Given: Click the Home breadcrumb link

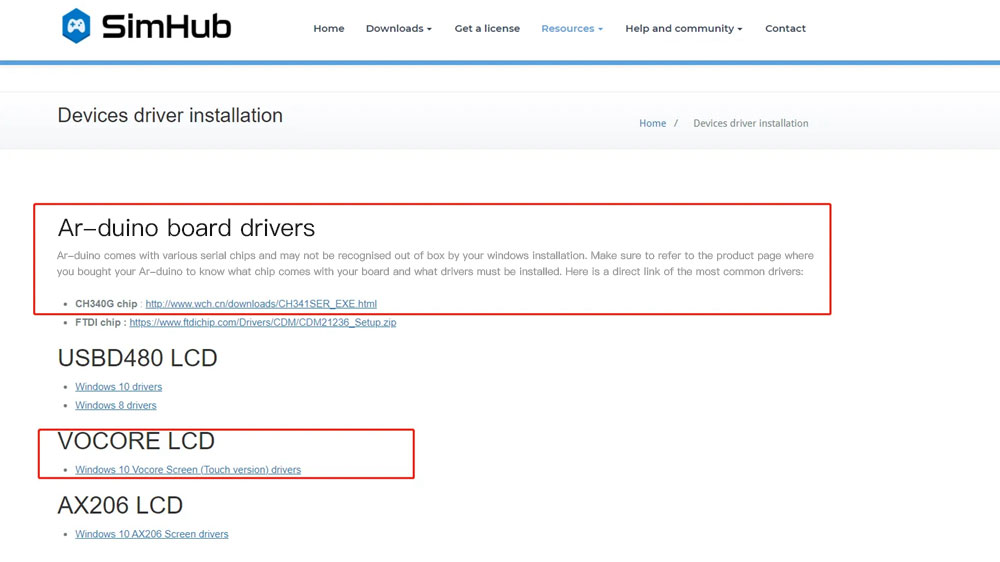Looking at the screenshot, I should click(652, 124).
